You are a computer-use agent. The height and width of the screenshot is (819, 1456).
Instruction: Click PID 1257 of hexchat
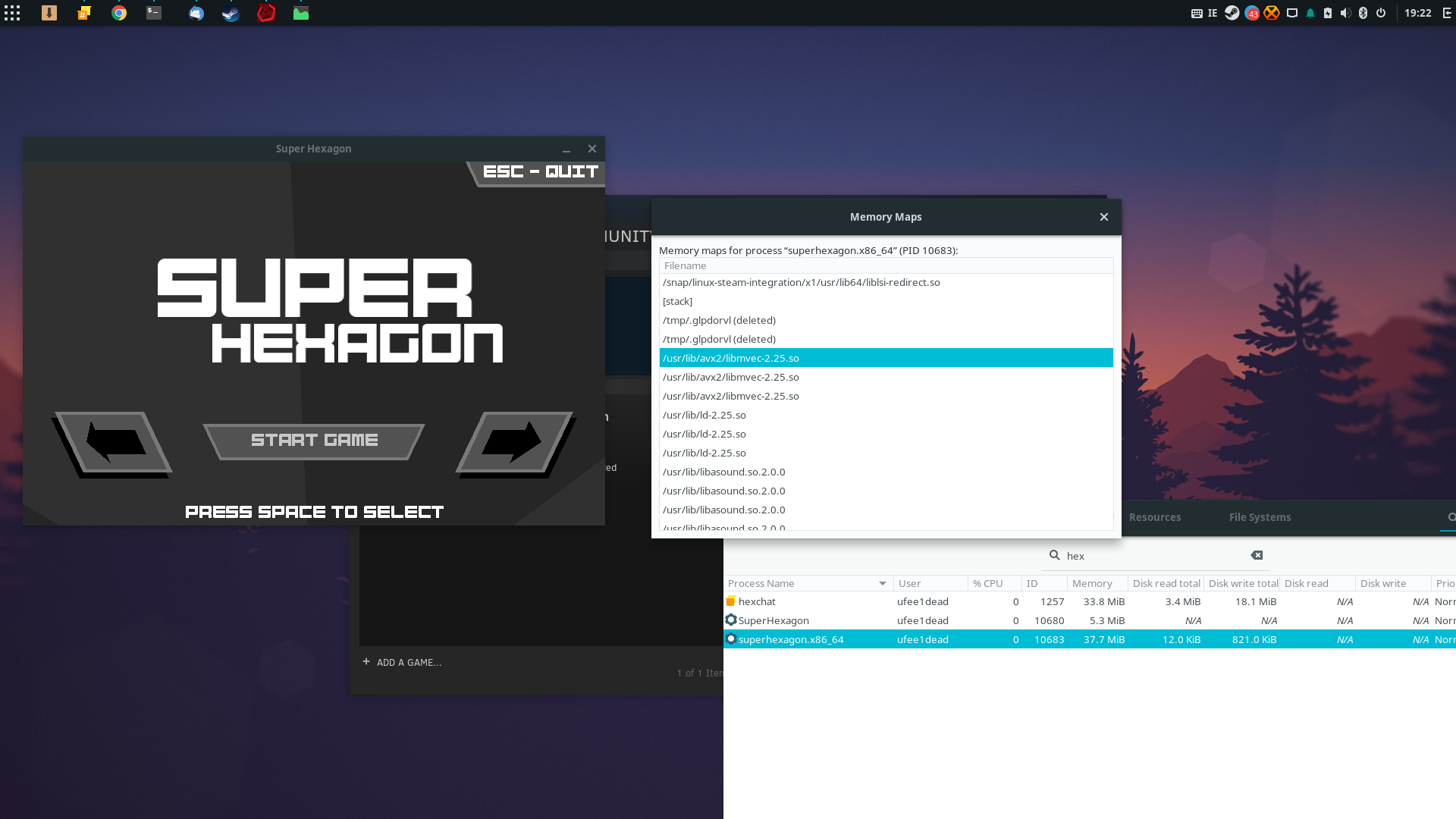pyautogui.click(x=1052, y=601)
